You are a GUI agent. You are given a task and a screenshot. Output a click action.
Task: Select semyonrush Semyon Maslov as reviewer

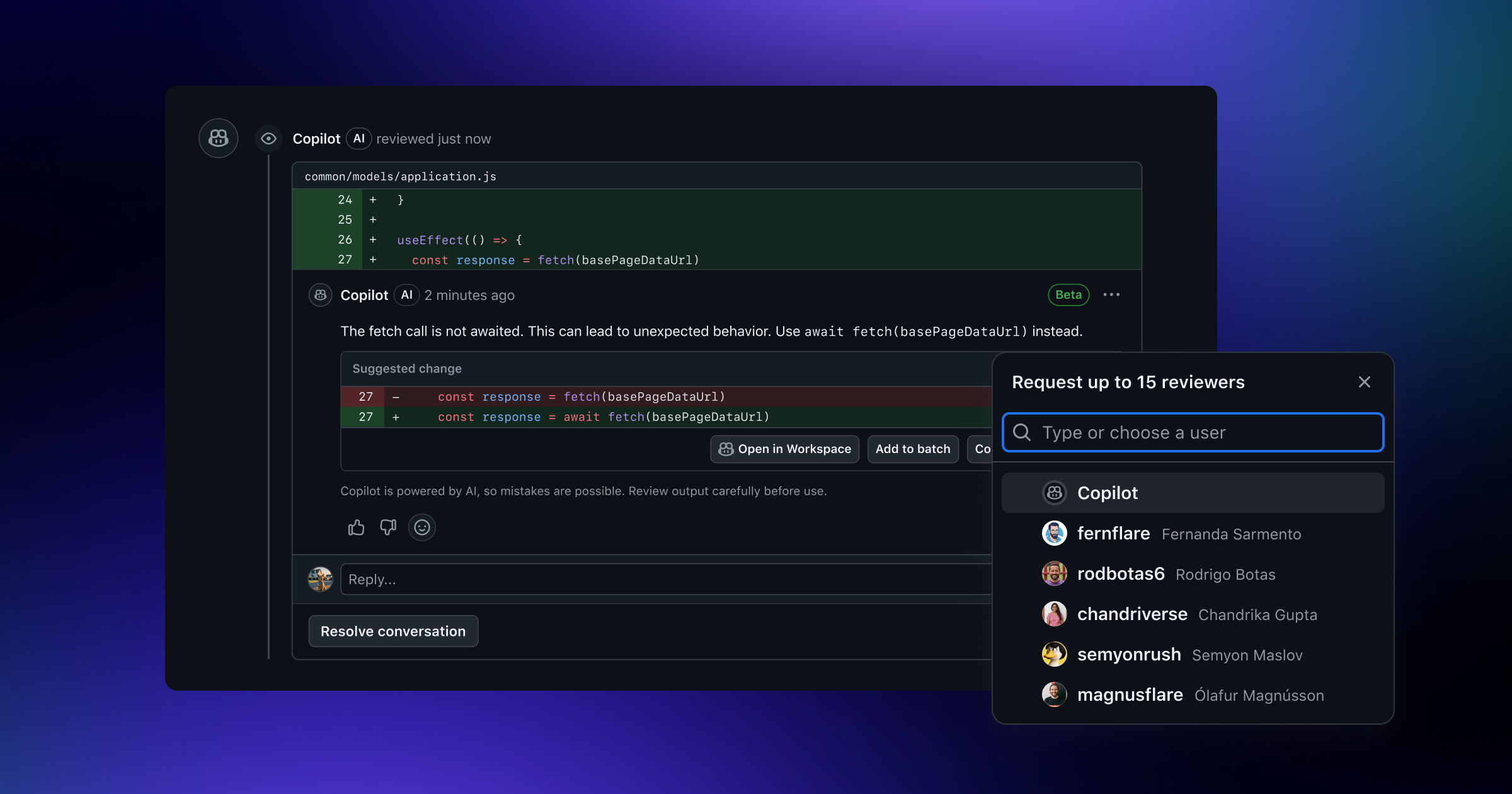[1128, 655]
